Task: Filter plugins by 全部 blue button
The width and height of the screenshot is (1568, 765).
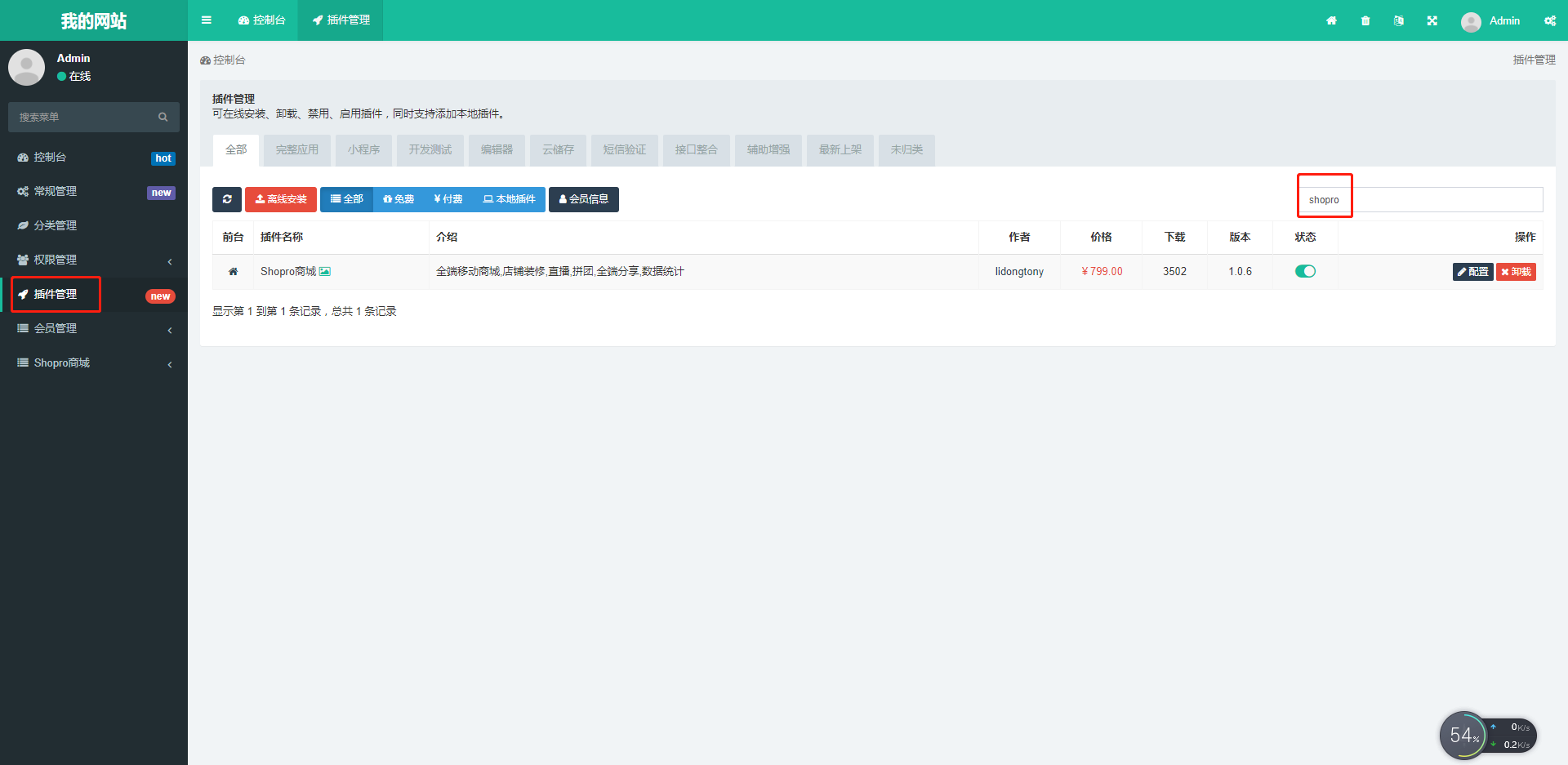Action: 347,199
